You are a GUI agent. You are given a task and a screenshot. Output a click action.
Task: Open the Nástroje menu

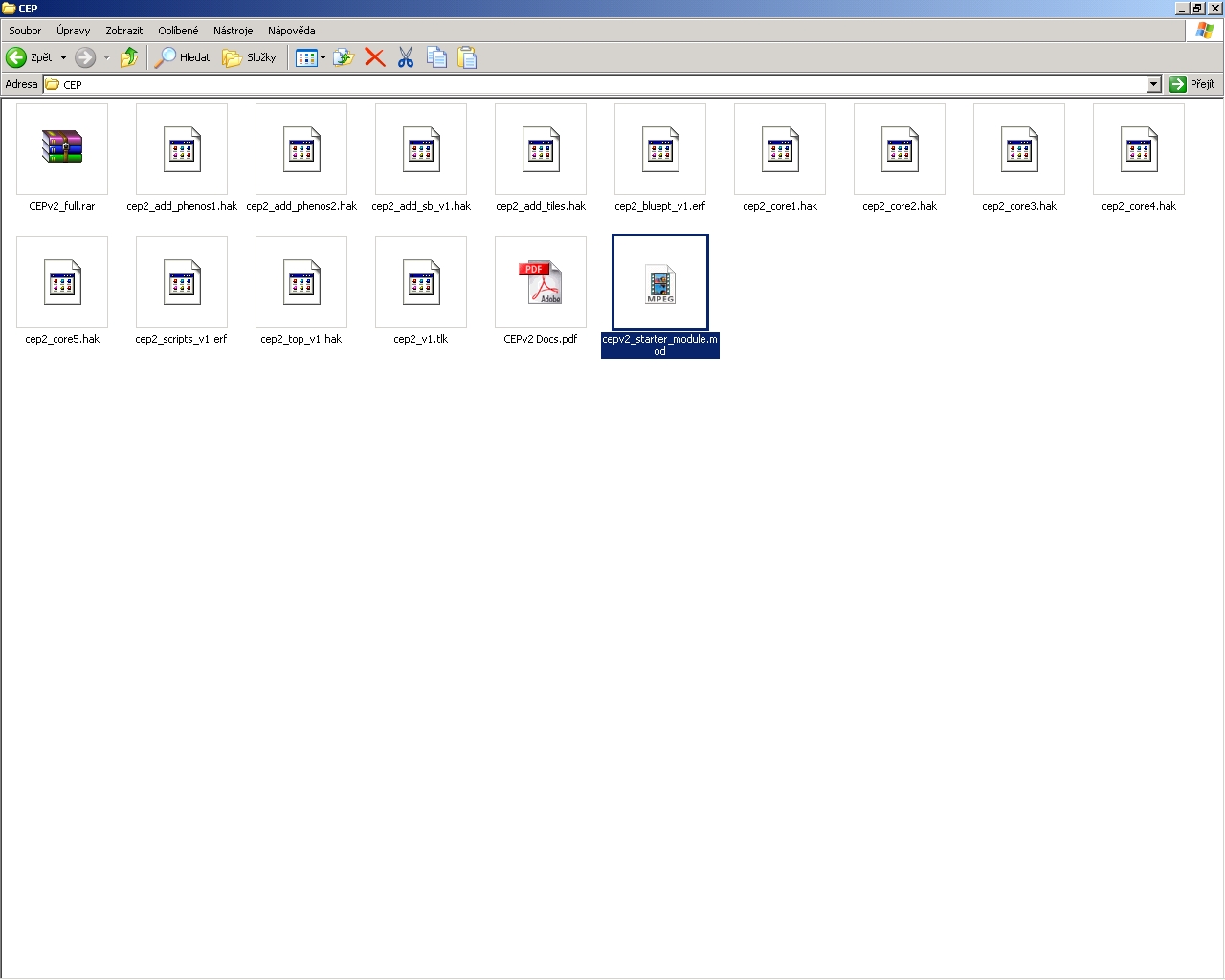tap(233, 31)
